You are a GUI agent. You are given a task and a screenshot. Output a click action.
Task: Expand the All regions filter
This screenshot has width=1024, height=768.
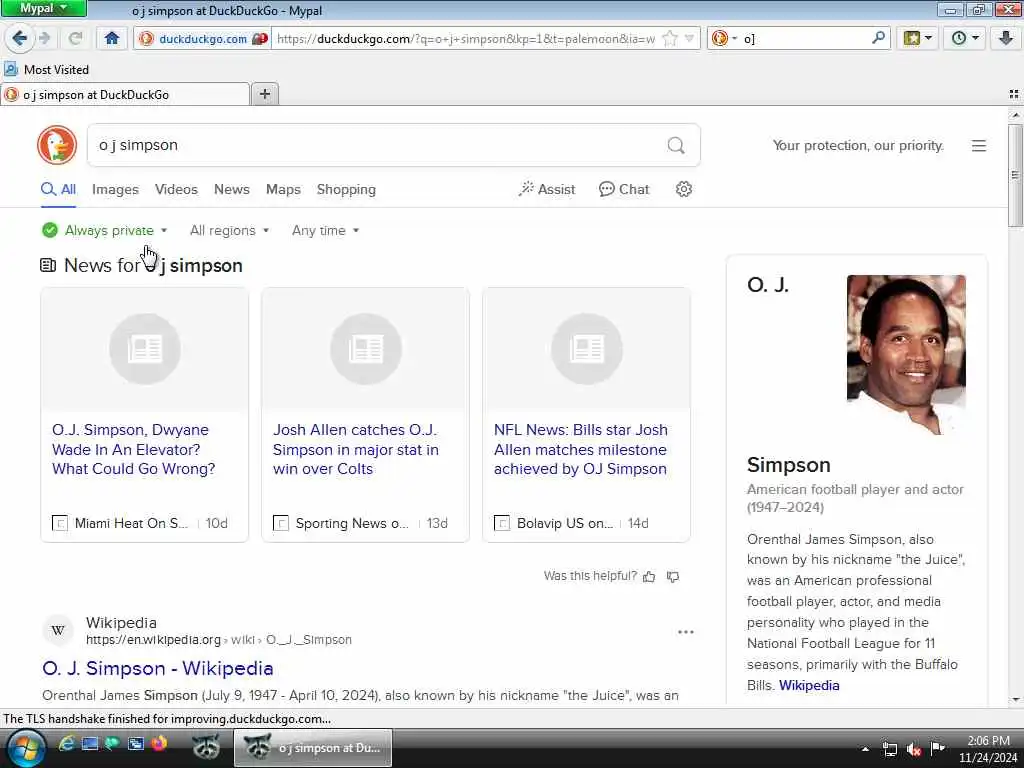point(229,231)
